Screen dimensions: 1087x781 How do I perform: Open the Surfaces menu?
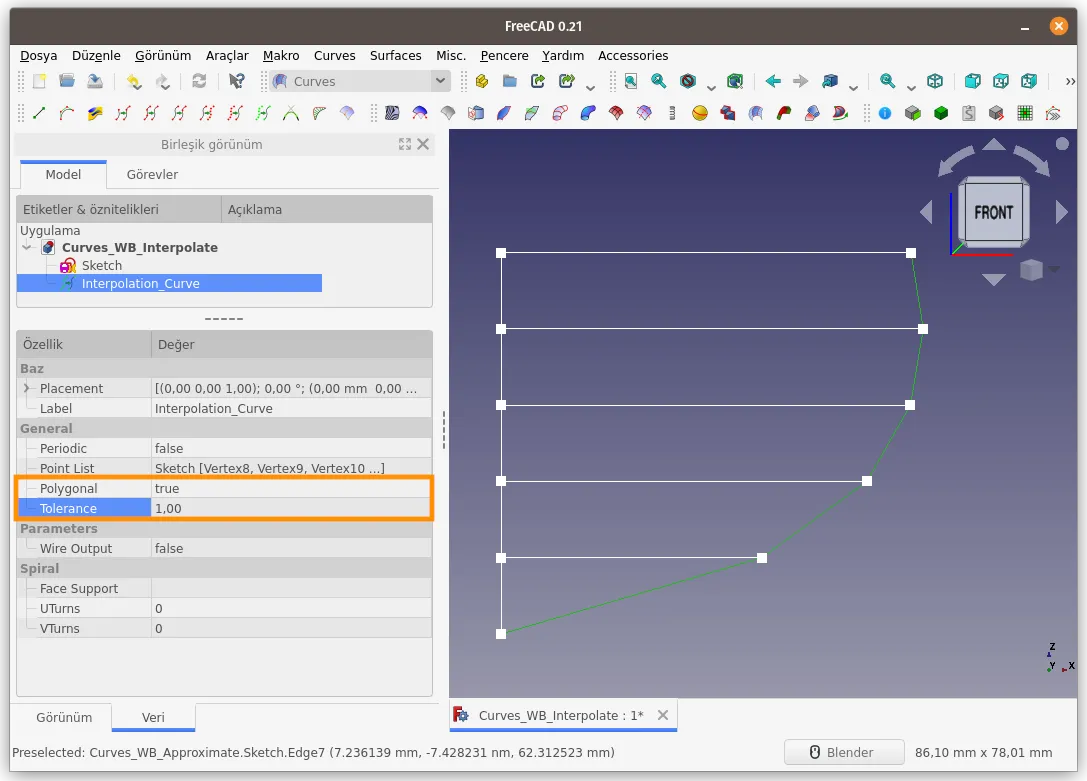click(x=395, y=55)
